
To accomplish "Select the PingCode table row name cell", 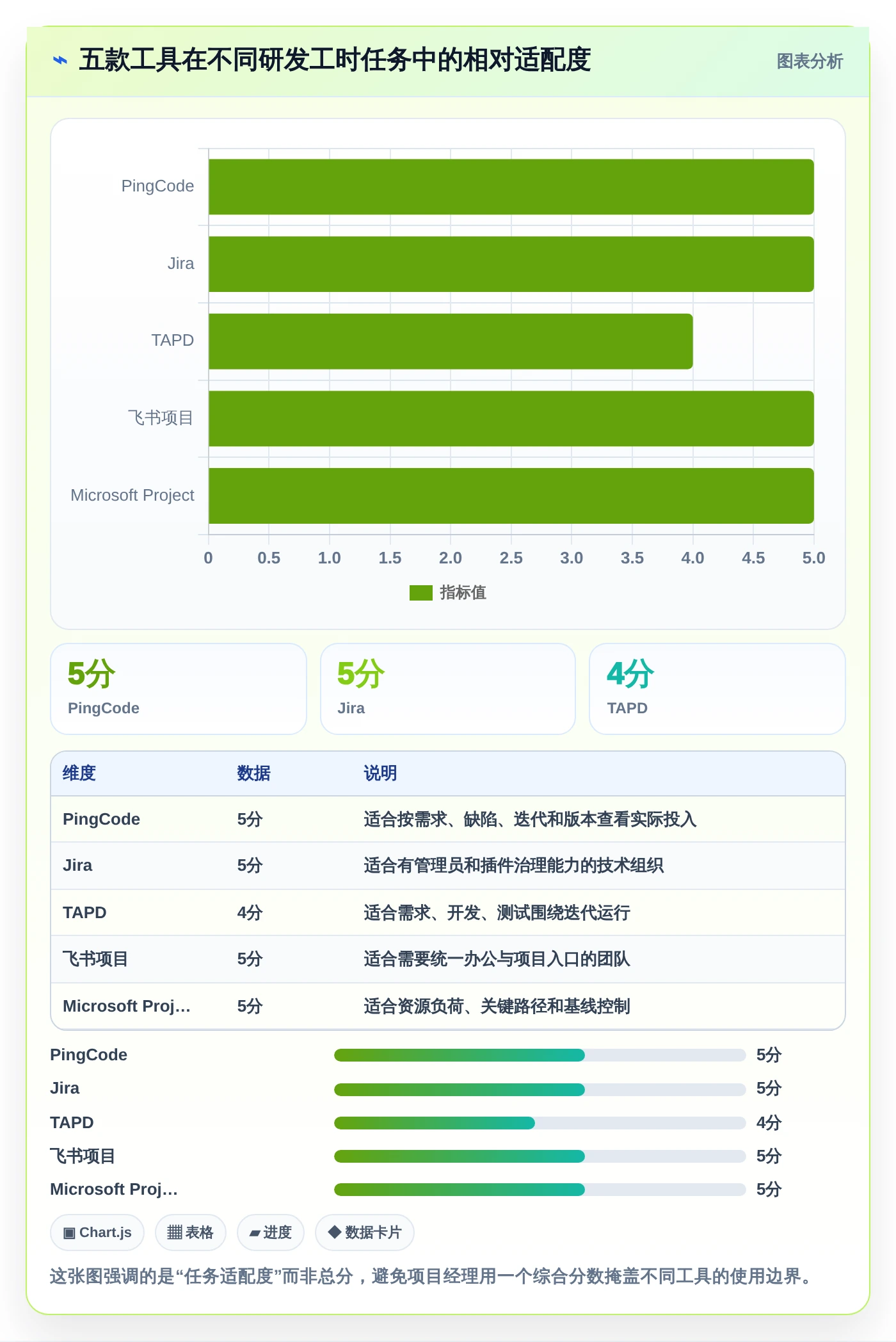I will pos(101,820).
